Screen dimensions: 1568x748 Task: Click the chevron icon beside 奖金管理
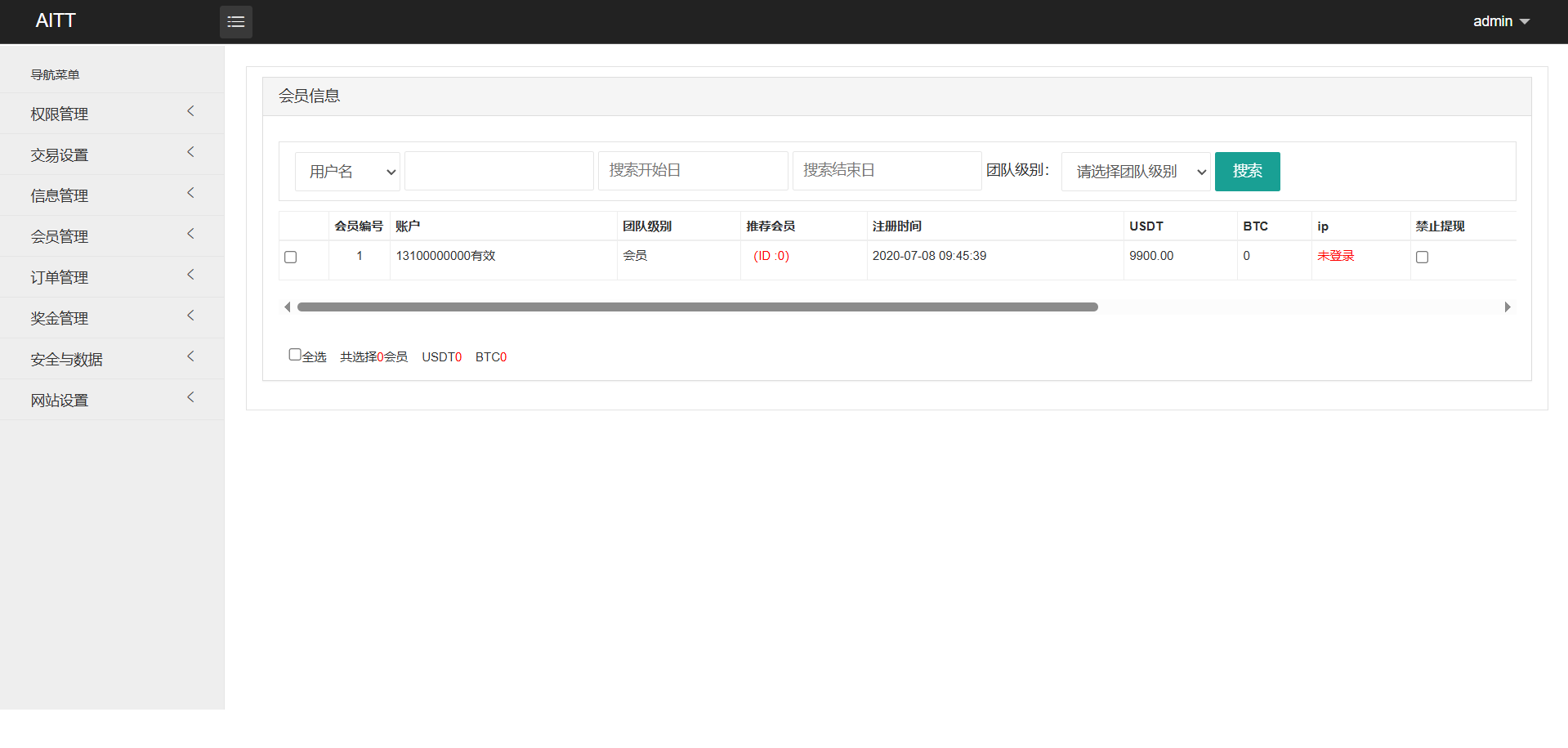click(x=190, y=316)
